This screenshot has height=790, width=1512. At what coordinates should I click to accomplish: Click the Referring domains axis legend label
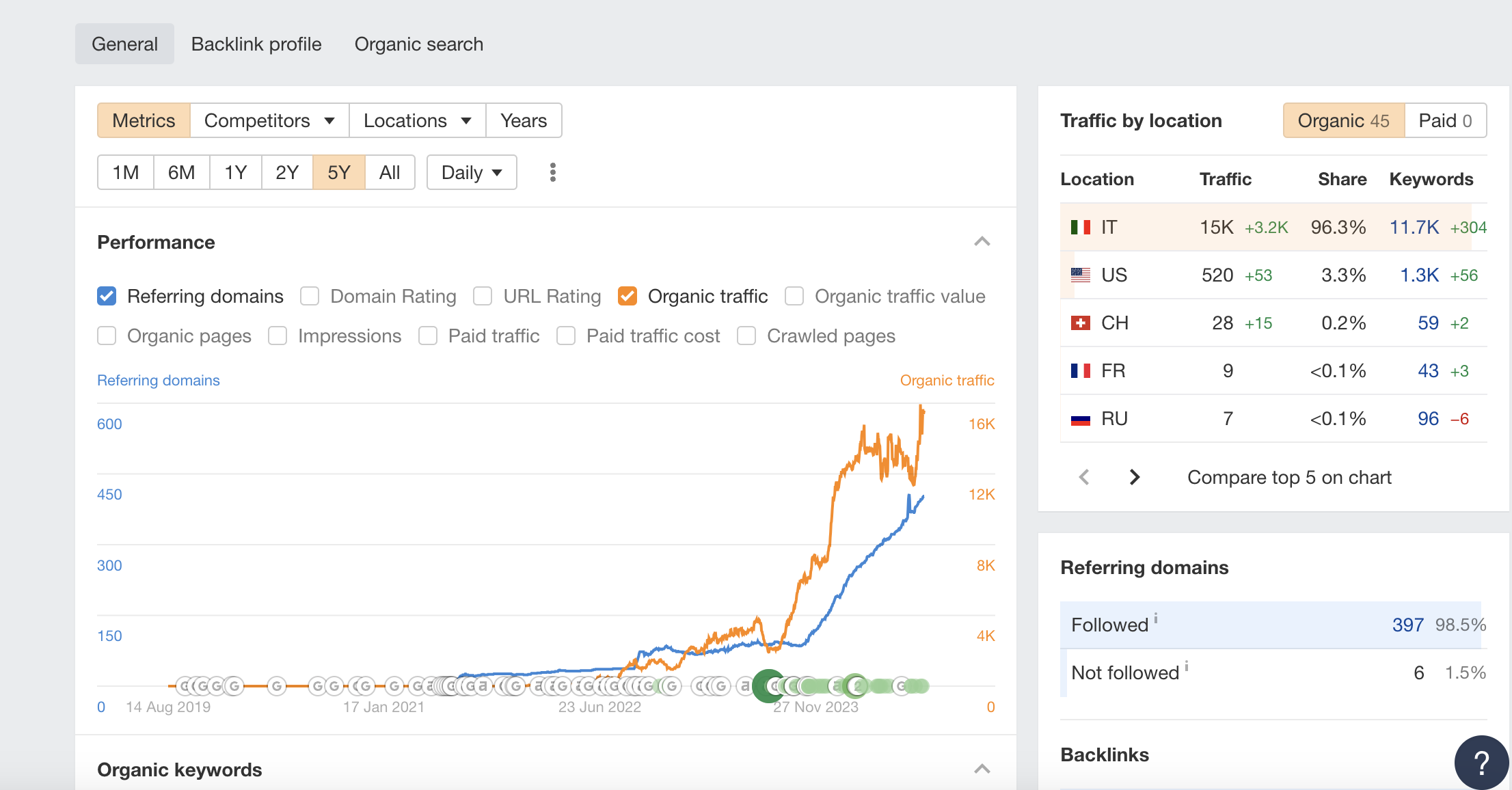159,380
